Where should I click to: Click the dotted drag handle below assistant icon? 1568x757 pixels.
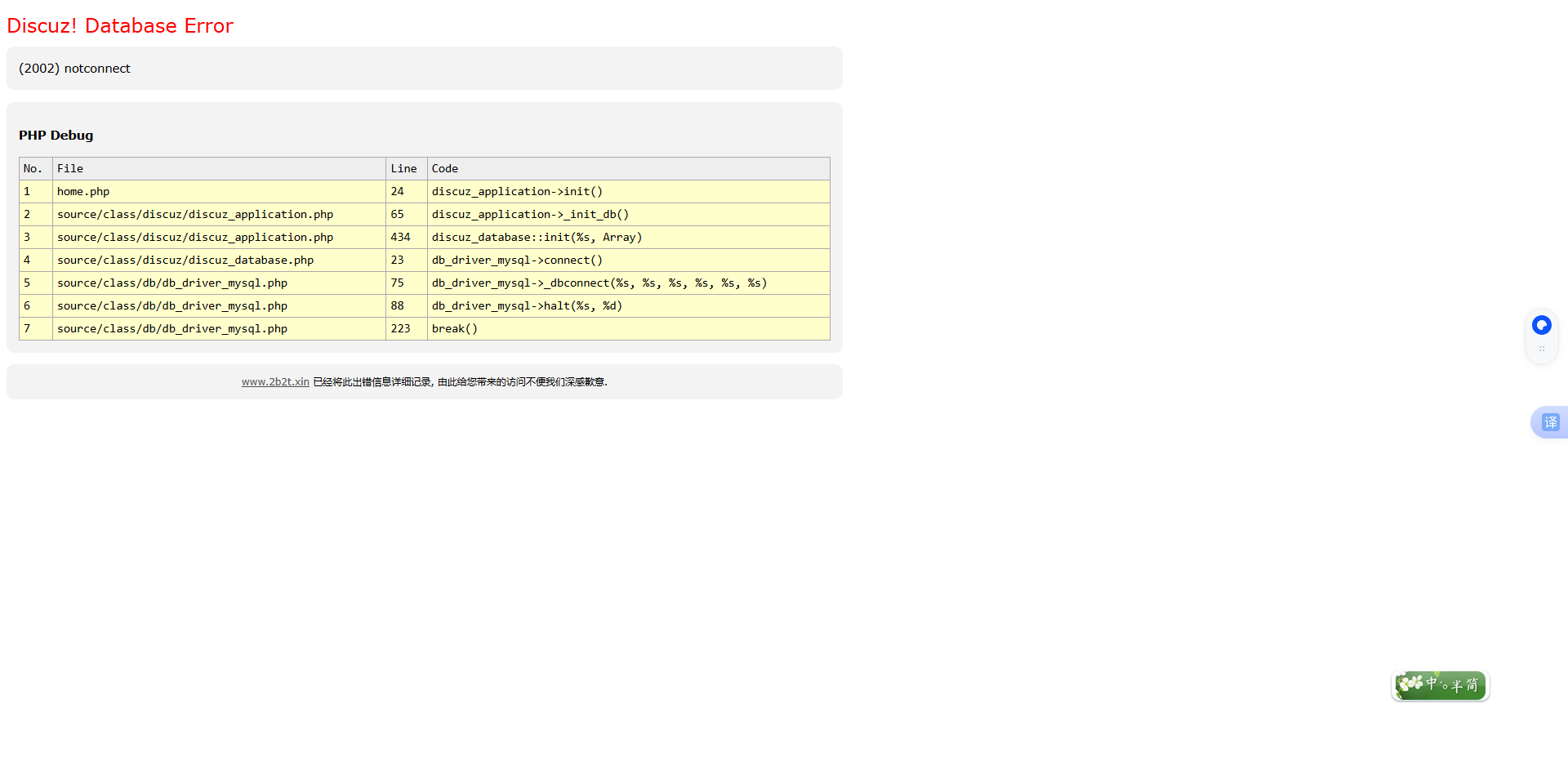click(1542, 349)
